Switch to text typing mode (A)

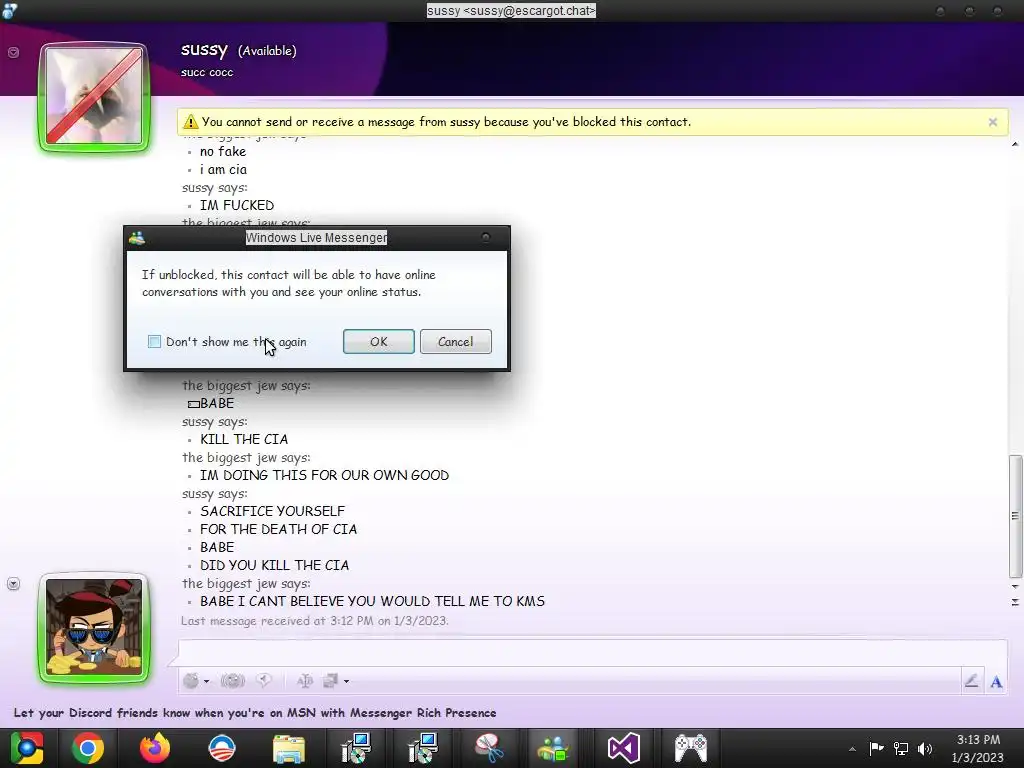(x=996, y=682)
